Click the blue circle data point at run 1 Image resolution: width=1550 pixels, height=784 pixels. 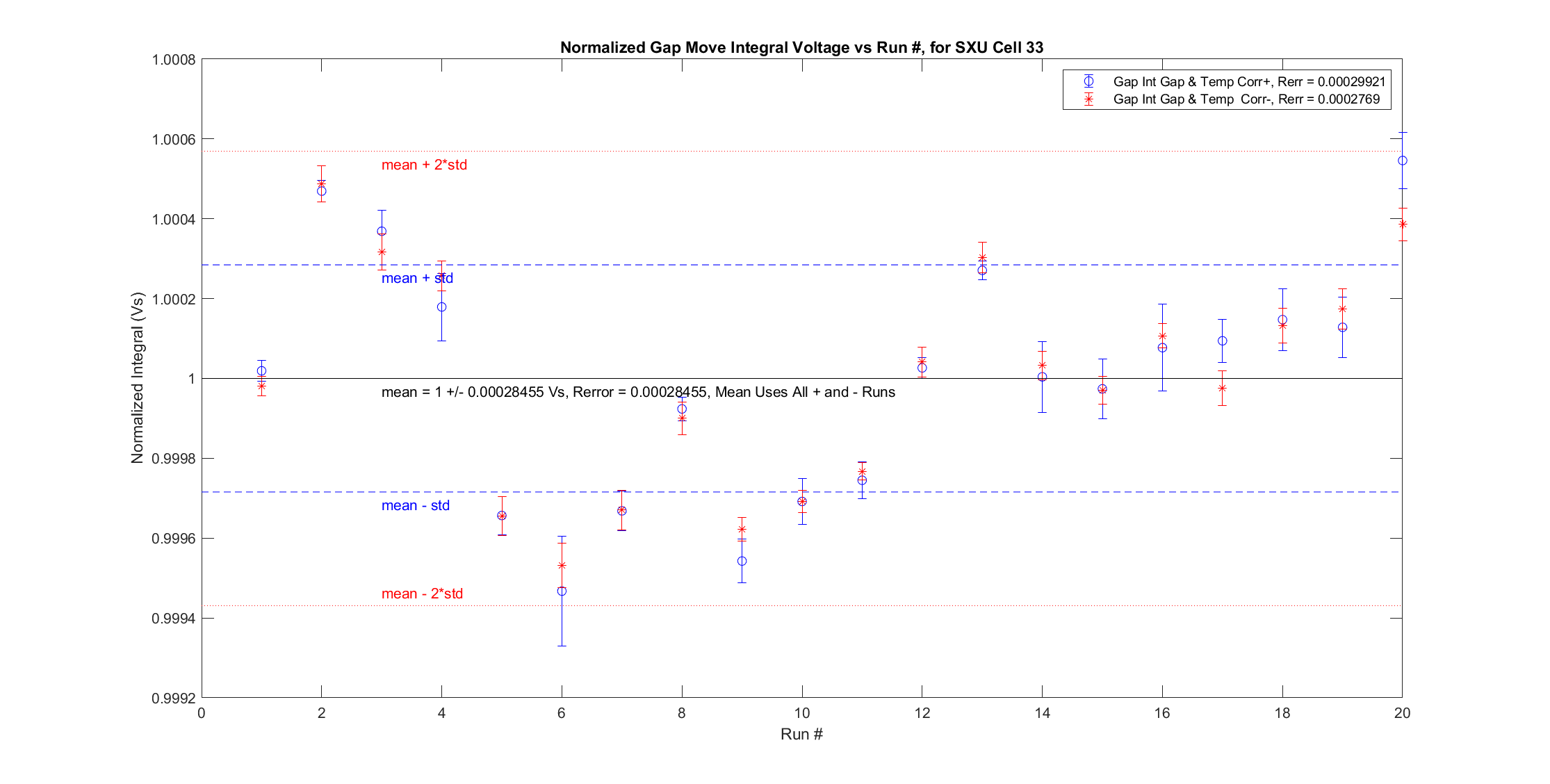261,370
